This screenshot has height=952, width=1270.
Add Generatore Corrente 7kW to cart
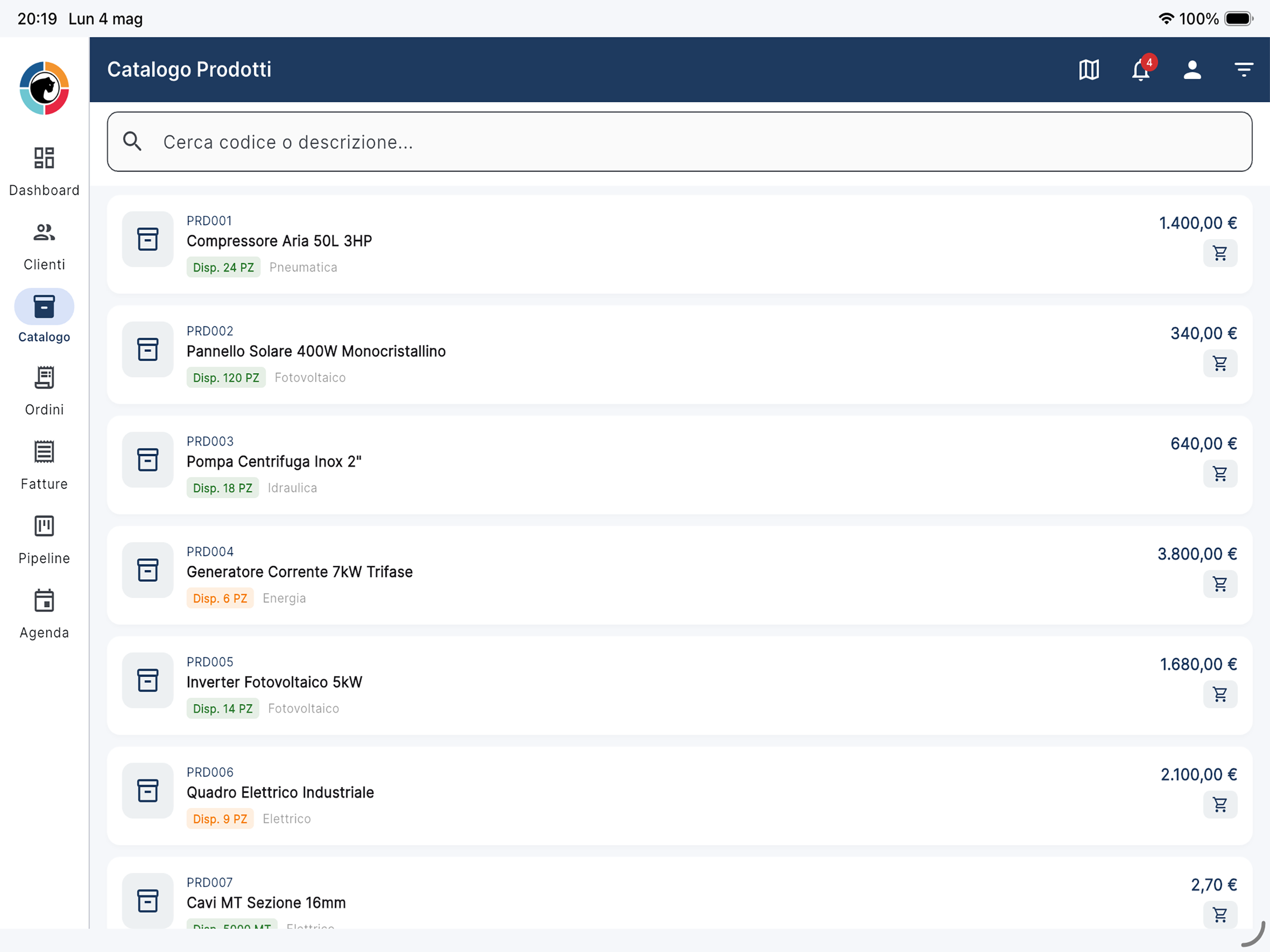[x=1220, y=584]
